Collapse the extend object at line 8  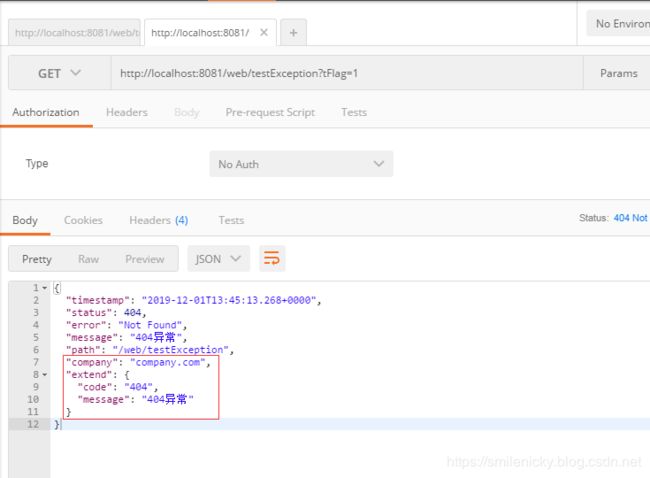(x=45, y=375)
